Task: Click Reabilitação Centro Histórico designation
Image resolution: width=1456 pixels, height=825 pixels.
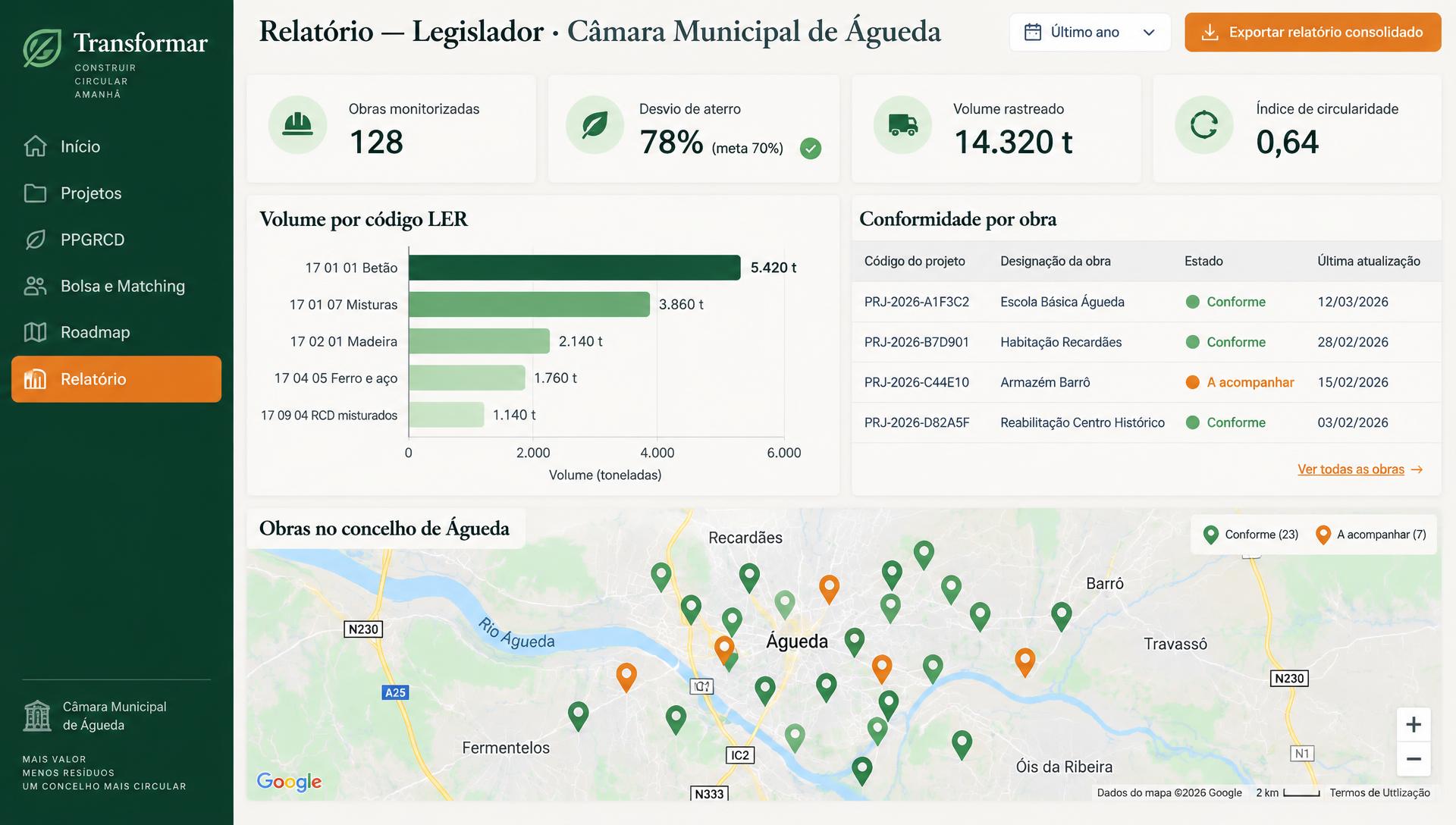Action: point(1082,422)
